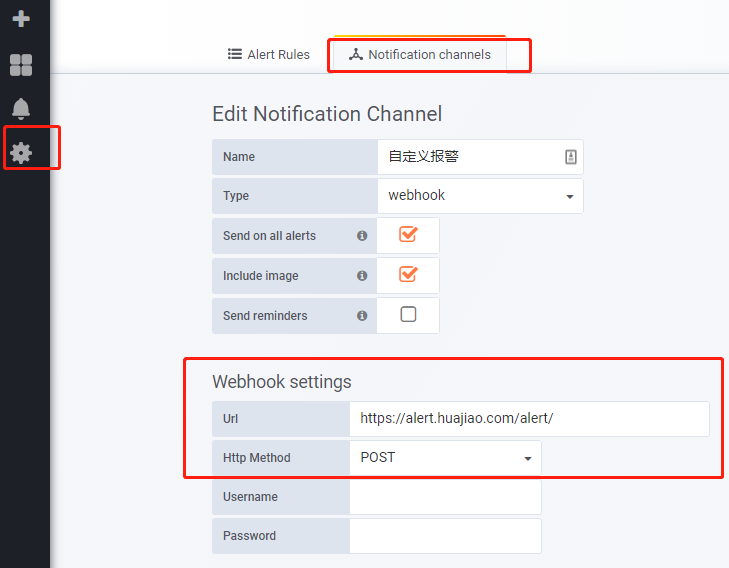729x568 pixels.
Task: Uncheck the Include image checkbox
Action: tap(408, 274)
